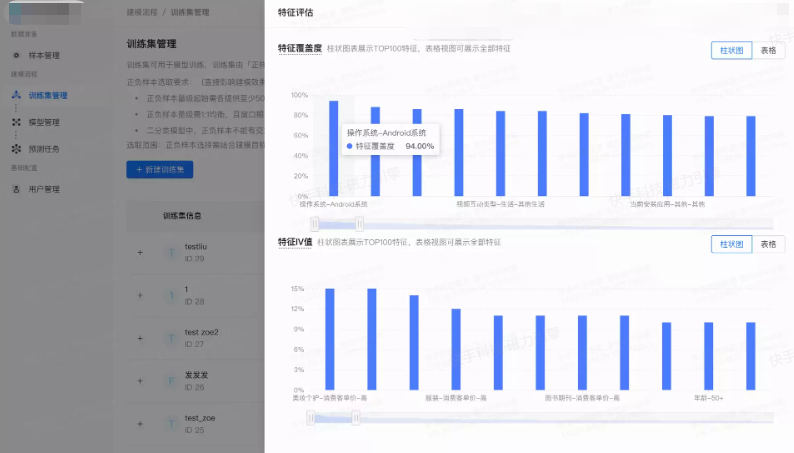This screenshot has width=794, height=453.
Task: Click the 视频互动类型-生活-其他生活 coverage bar
Action: point(500,153)
